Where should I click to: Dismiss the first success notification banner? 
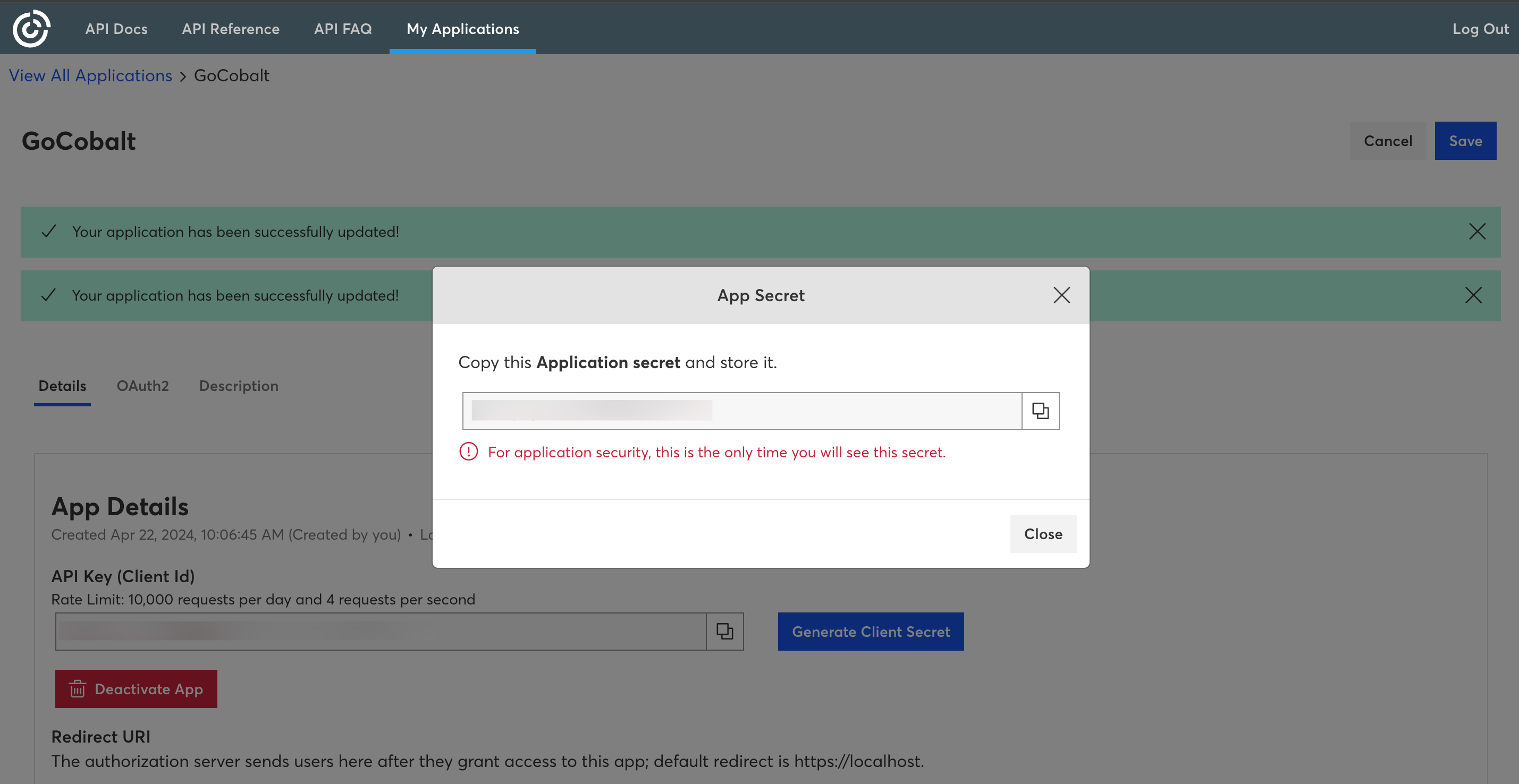(x=1477, y=232)
